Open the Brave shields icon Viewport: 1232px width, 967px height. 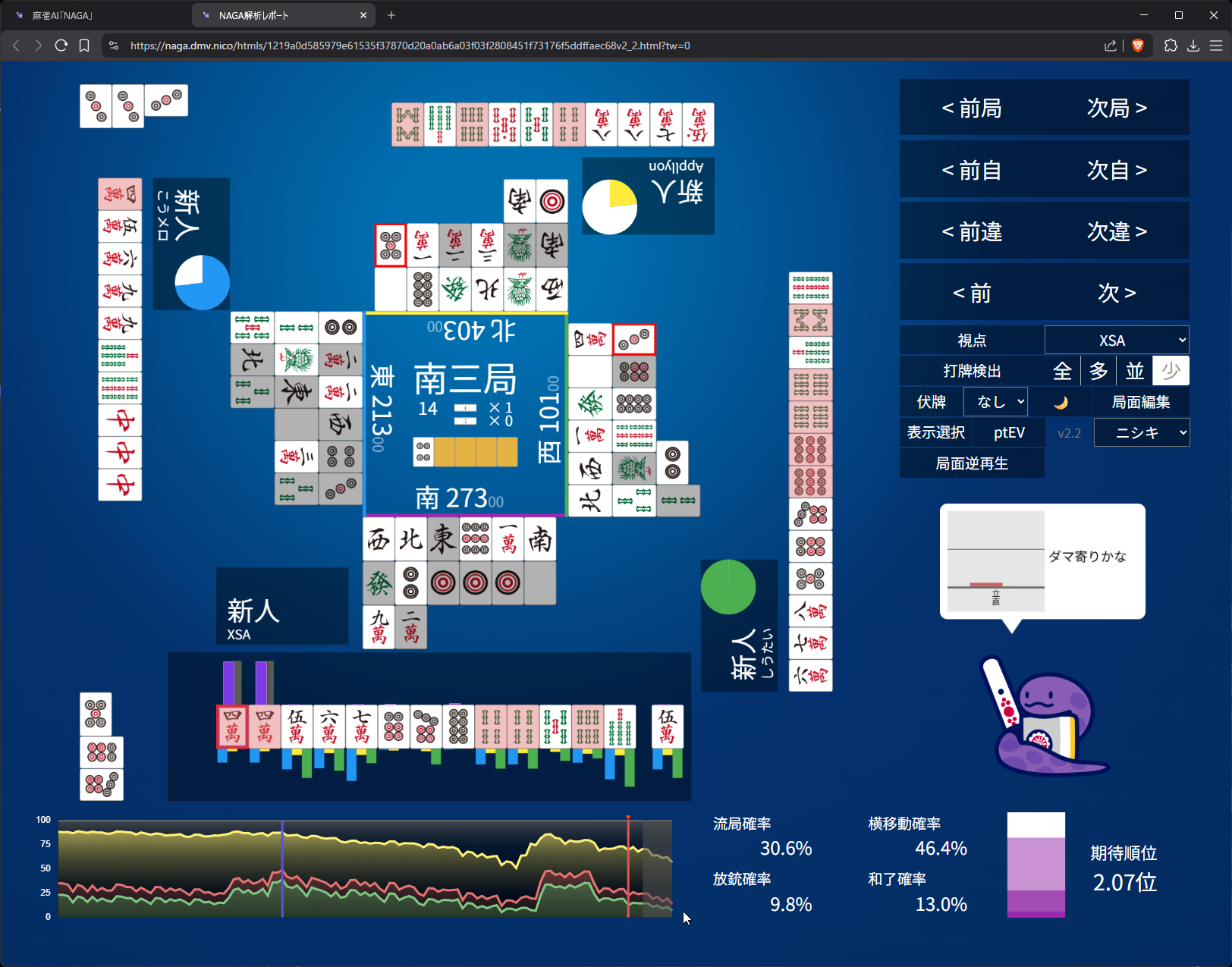tap(1137, 46)
